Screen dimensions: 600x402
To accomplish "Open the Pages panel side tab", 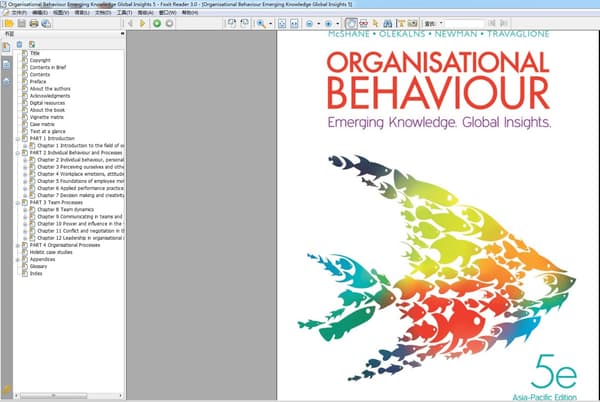I will [6, 65].
